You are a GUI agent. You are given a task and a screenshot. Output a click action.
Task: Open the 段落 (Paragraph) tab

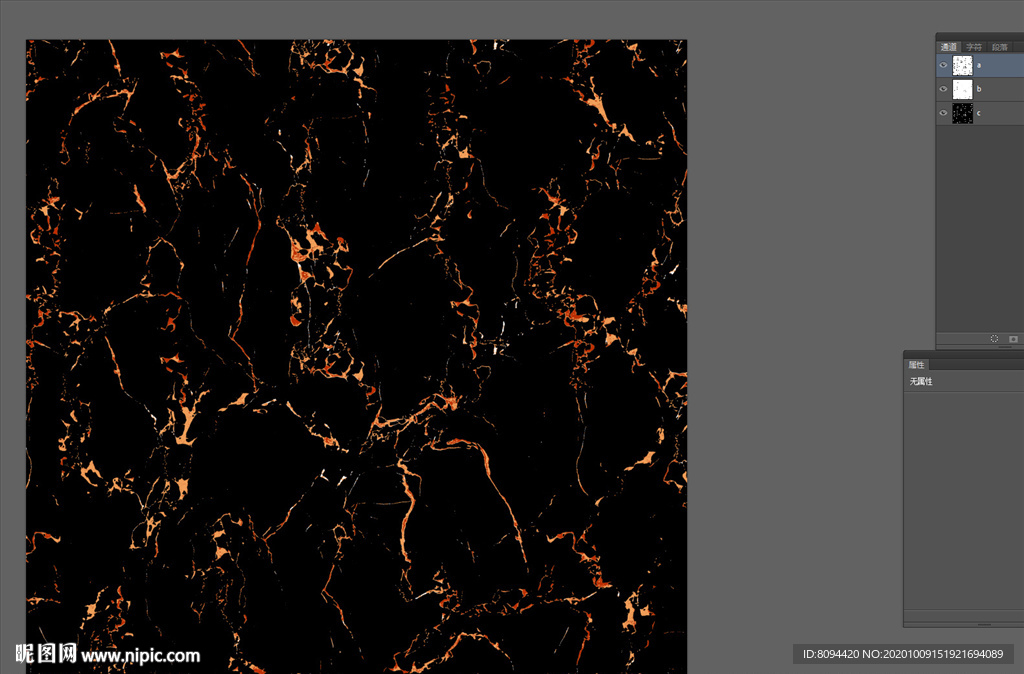[999, 47]
